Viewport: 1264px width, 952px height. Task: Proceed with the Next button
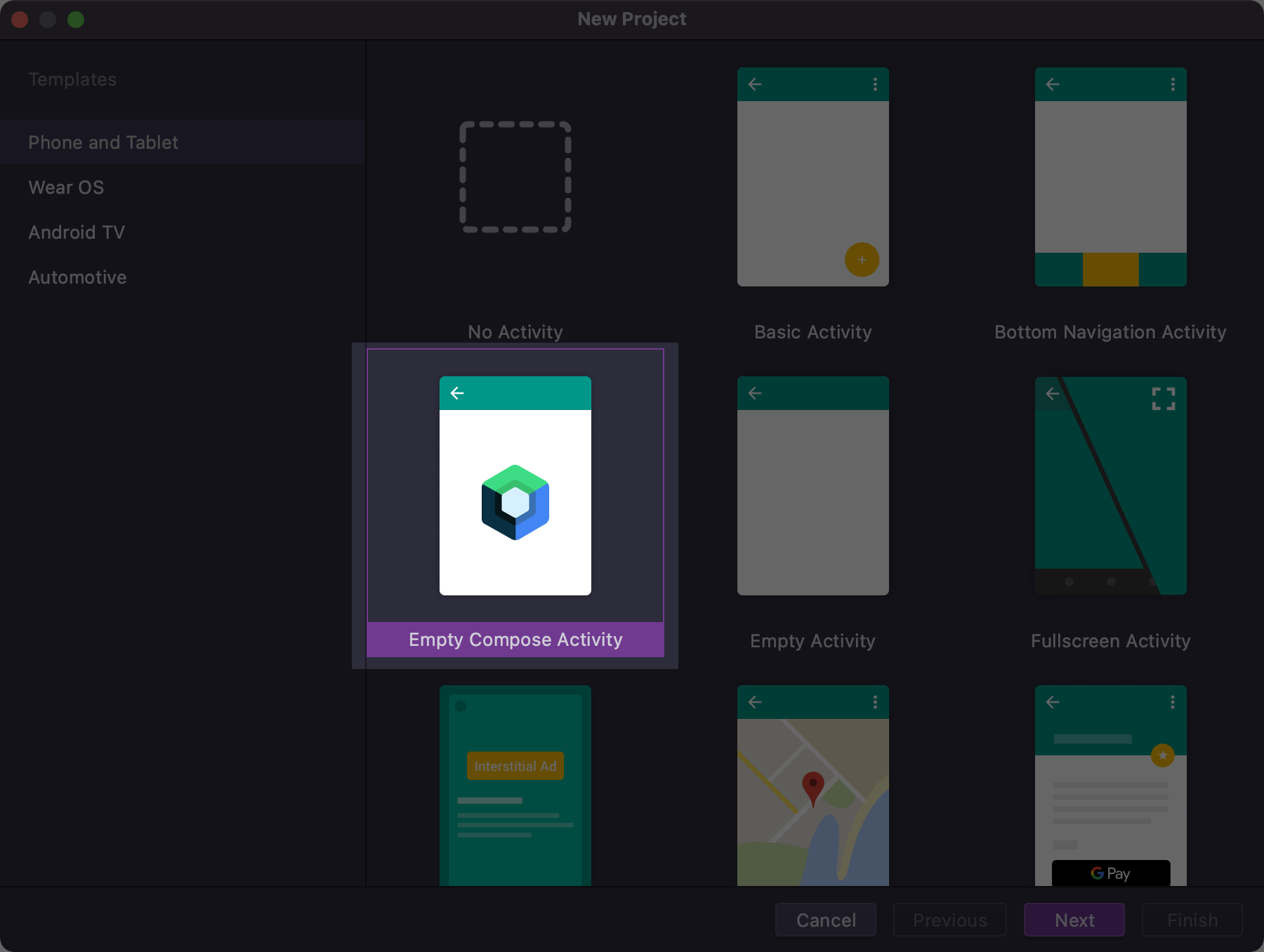click(1074, 920)
